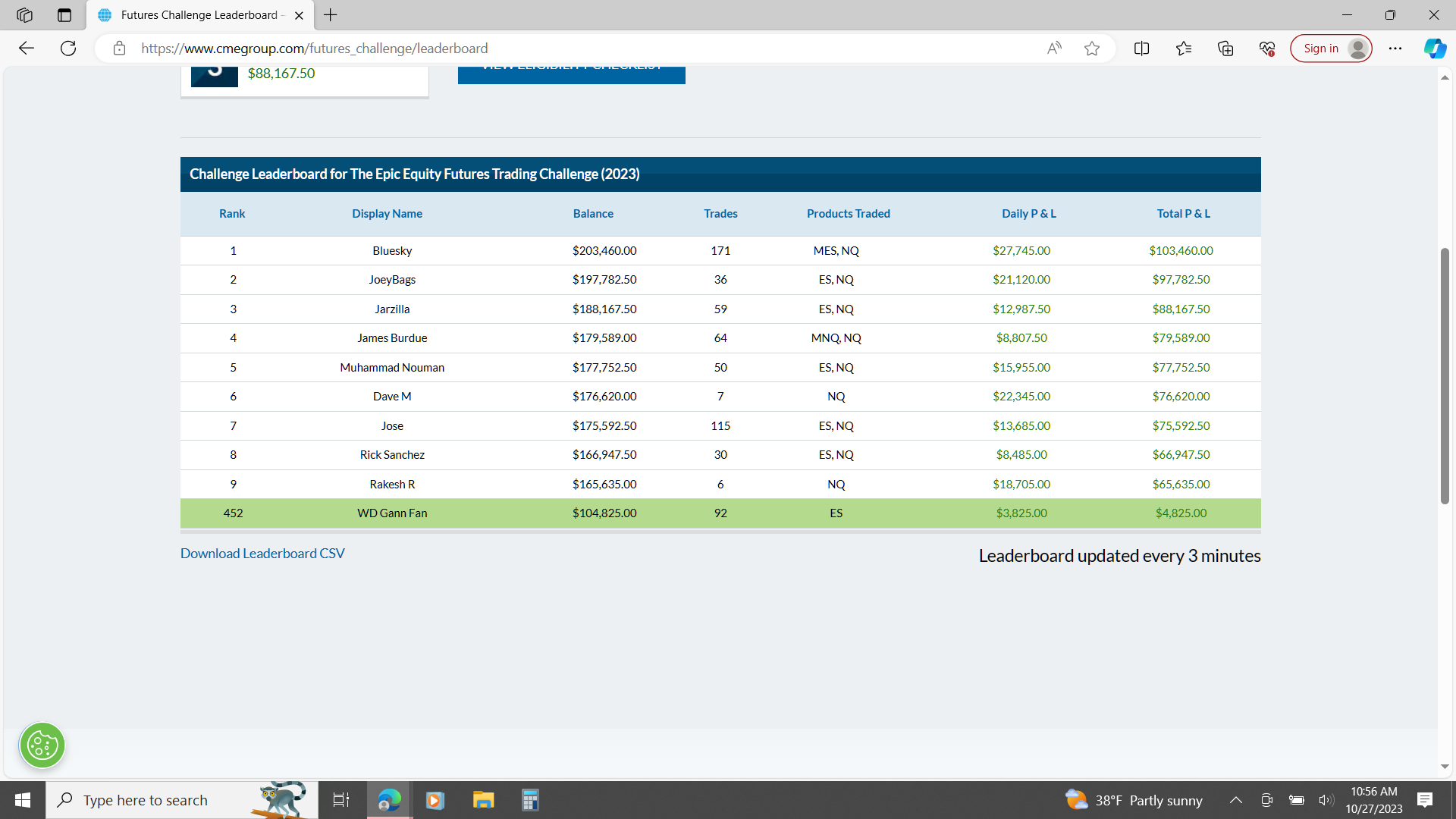Open Read aloud icon in address bar
The width and height of the screenshot is (1456, 819).
[1054, 49]
